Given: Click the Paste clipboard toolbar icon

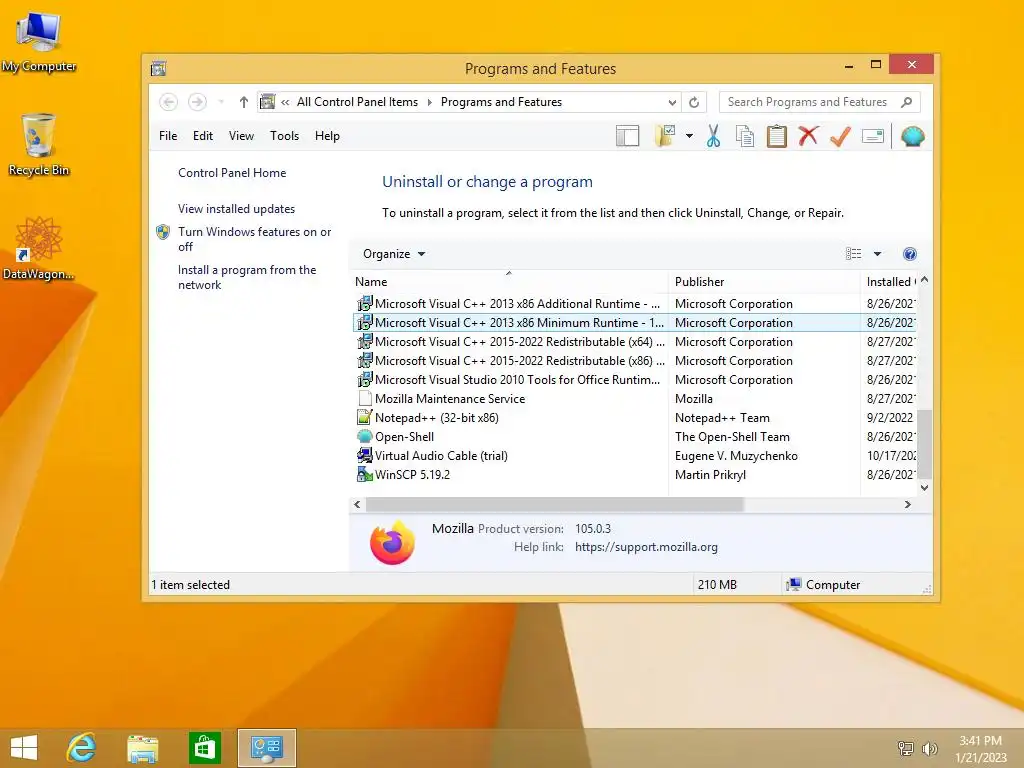Looking at the screenshot, I should click(x=776, y=136).
